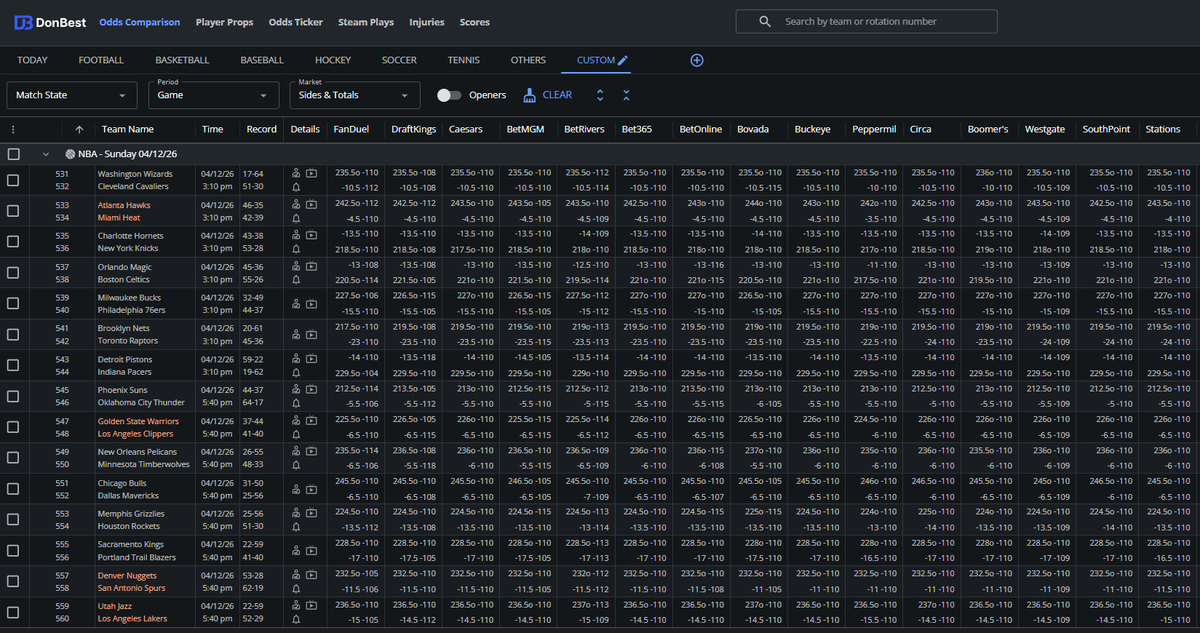Image resolution: width=1200 pixels, height=633 pixels.
Task: Select the Charlotte Hornets row checkbox
Action: tap(13, 242)
